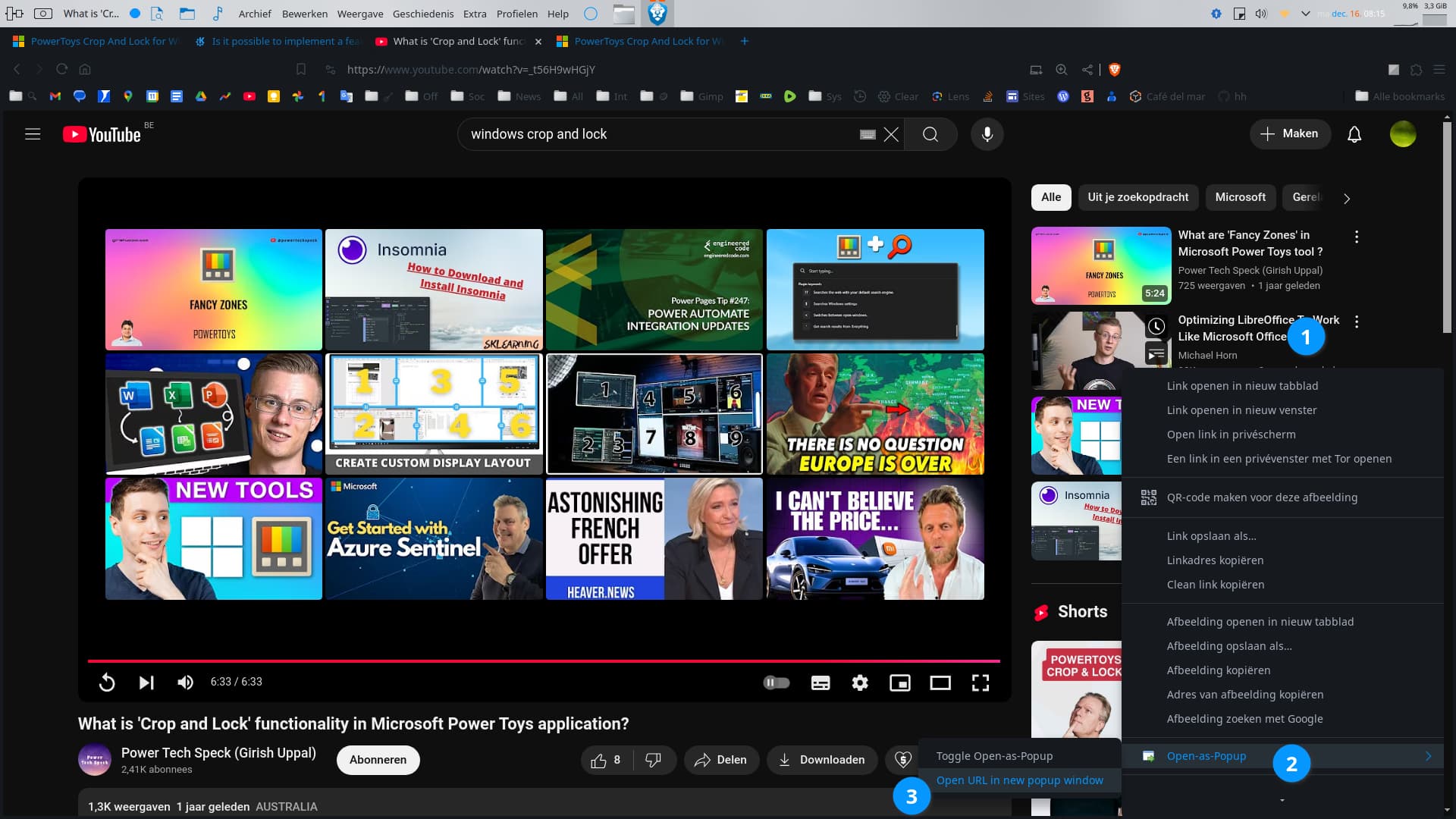
Task: Choose 'Linkadres kopiëren'
Action: pos(1215,560)
